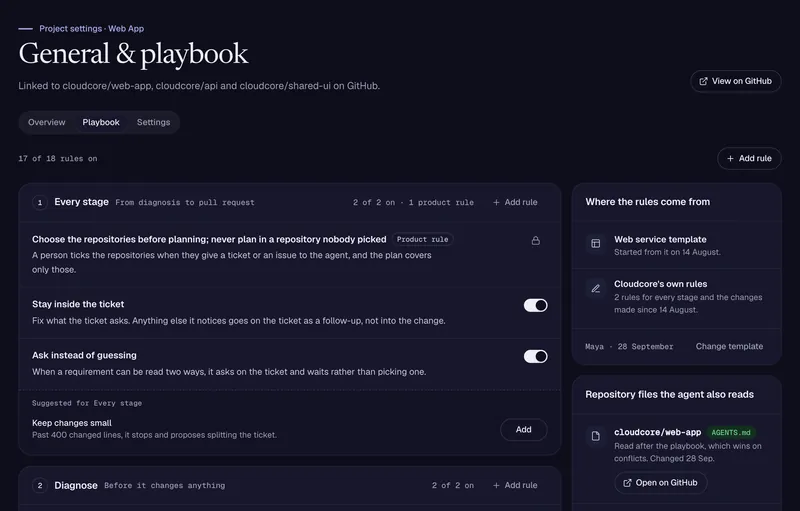Click the 'Keep changes small' suggestion title
Viewport: 800px width, 511px height.
click(x=72, y=423)
